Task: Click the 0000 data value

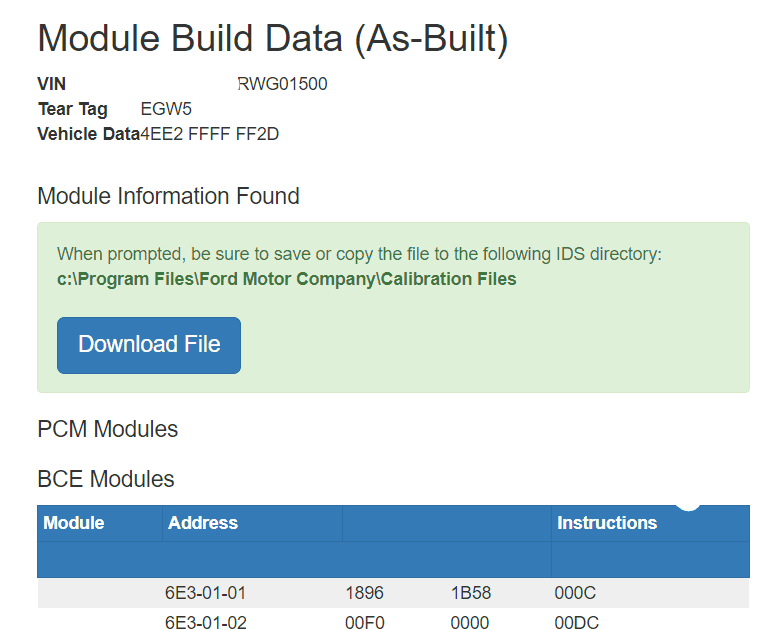Action: pos(470,623)
